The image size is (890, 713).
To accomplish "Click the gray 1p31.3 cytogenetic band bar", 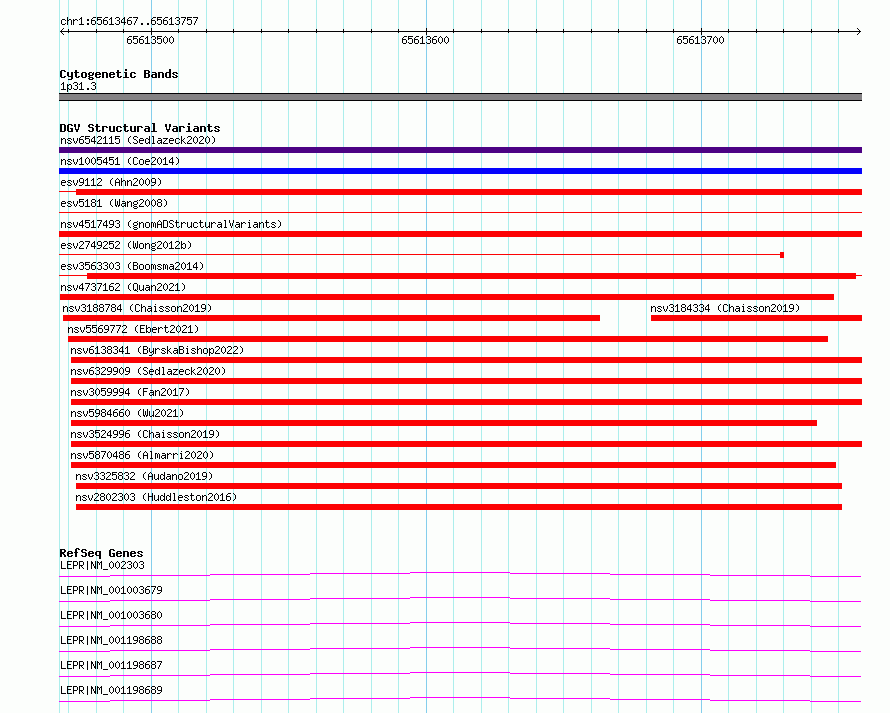I will 460,97.
